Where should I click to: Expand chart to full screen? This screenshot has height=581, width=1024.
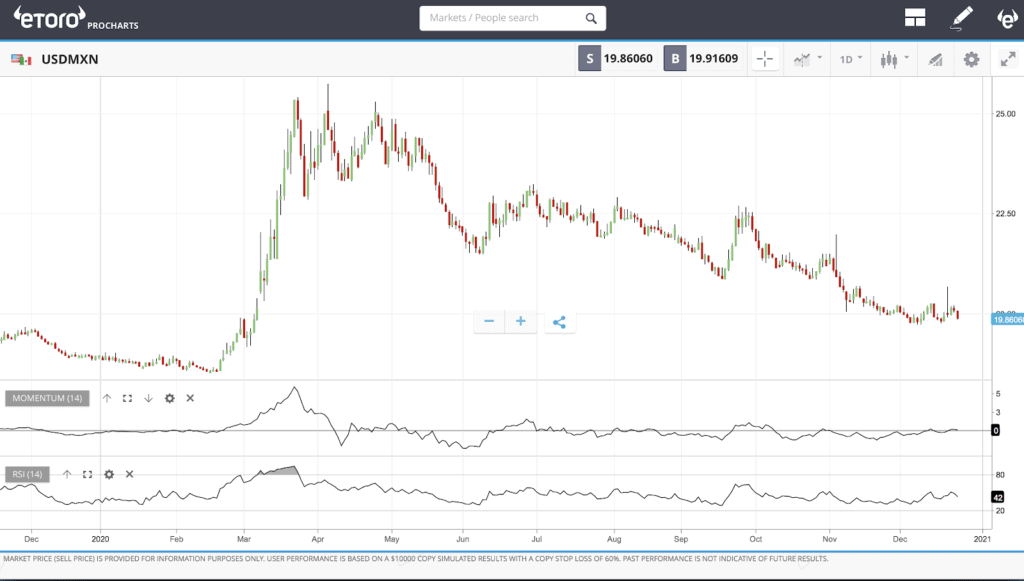pos(1008,59)
